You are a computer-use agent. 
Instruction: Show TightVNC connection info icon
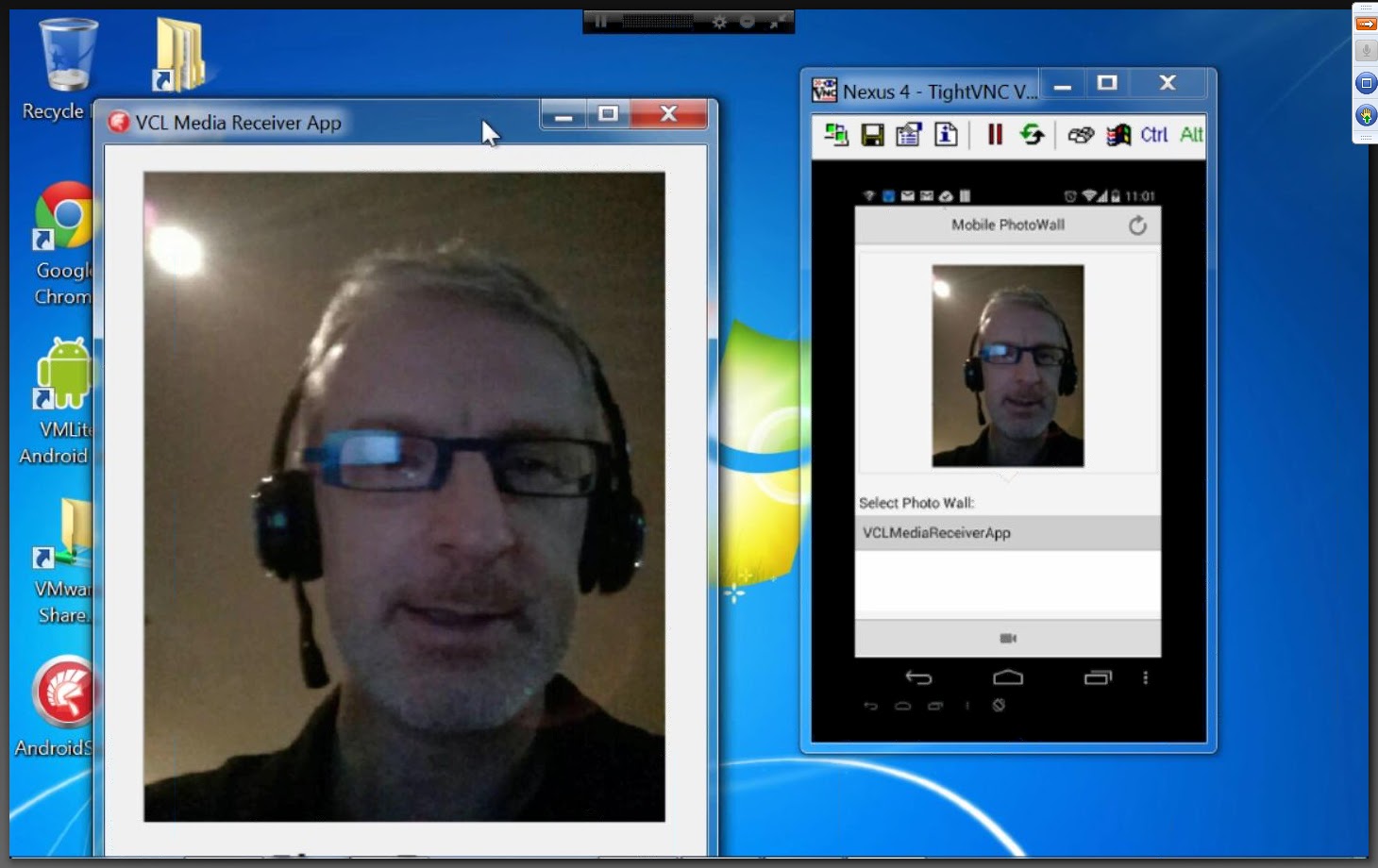(946, 135)
